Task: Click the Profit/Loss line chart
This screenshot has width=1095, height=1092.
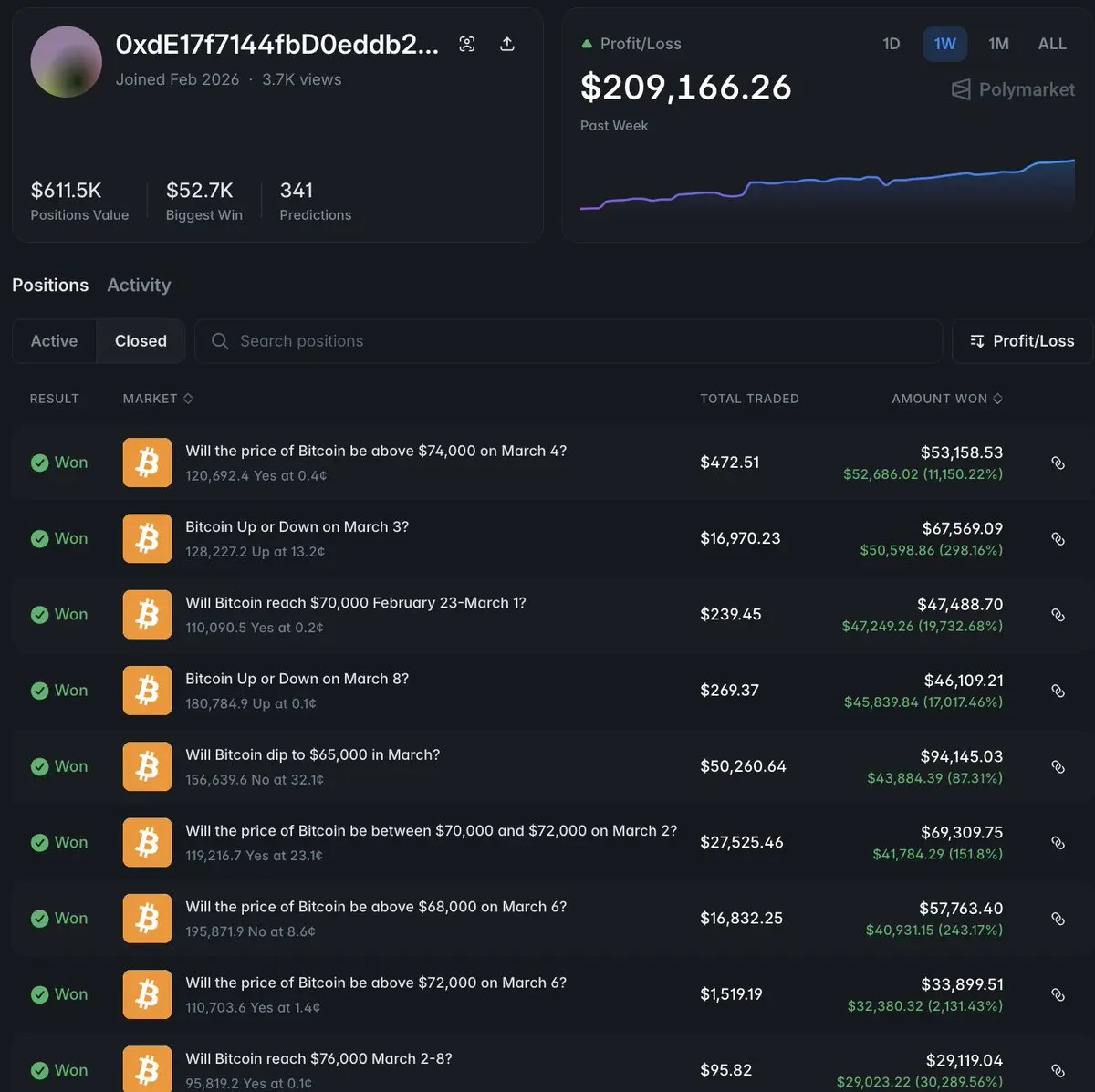Action: (828, 186)
